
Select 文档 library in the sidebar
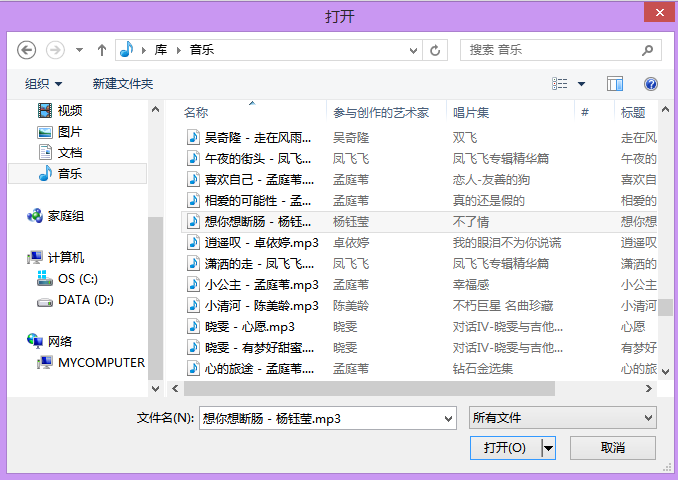pos(61,152)
